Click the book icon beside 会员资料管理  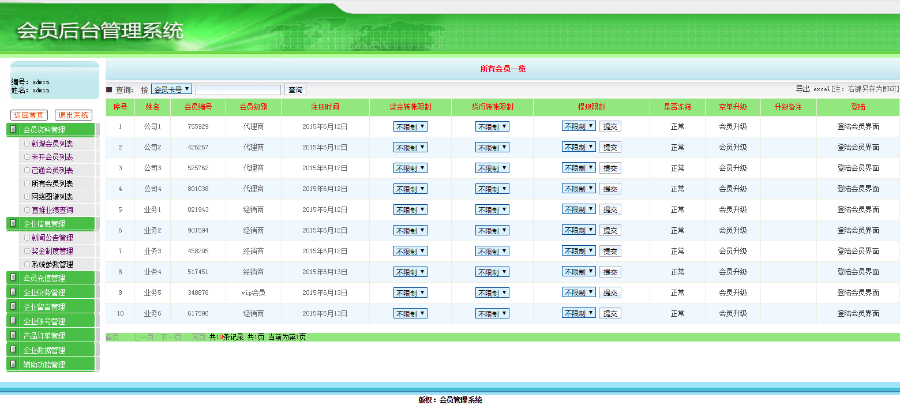(13, 130)
